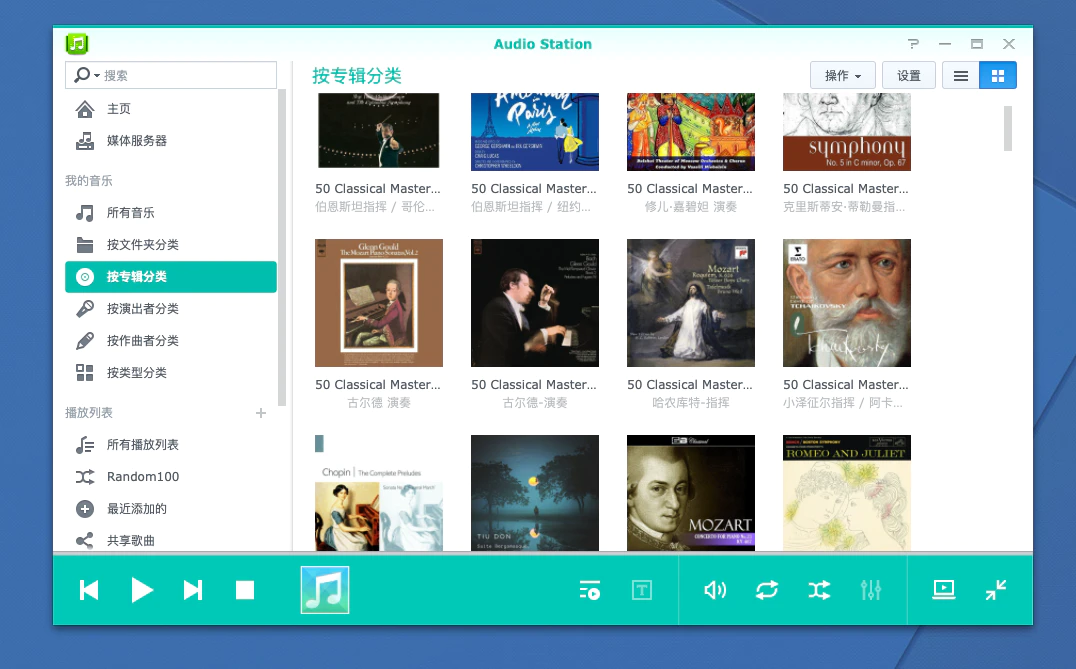
Task: Switch to list view layout
Action: tap(960, 76)
